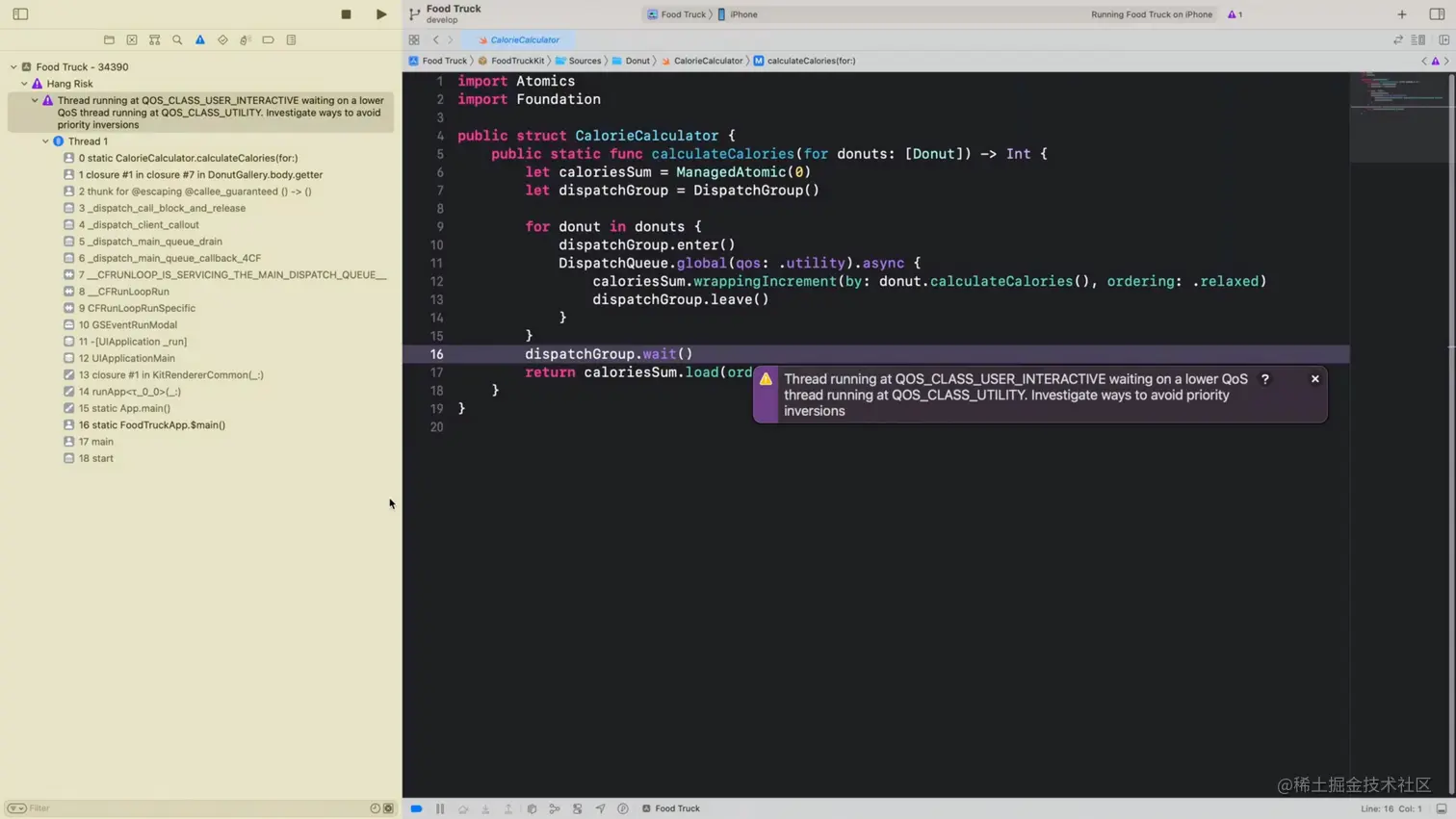Open the Issue navigator warning icon
Screen dimensions: 1456x819
tap(200, 40)
